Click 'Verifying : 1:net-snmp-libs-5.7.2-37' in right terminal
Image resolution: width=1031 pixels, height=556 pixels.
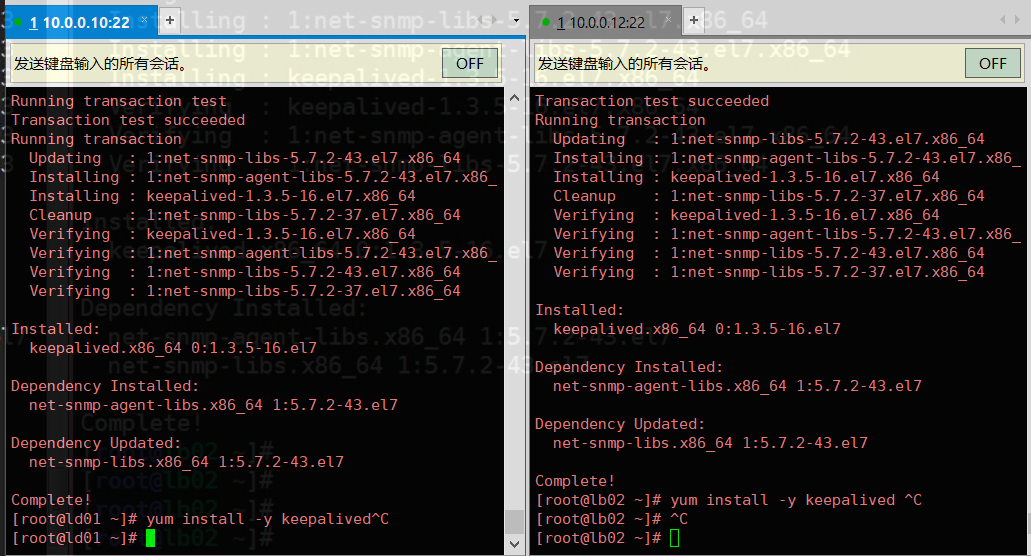[769, 273]
